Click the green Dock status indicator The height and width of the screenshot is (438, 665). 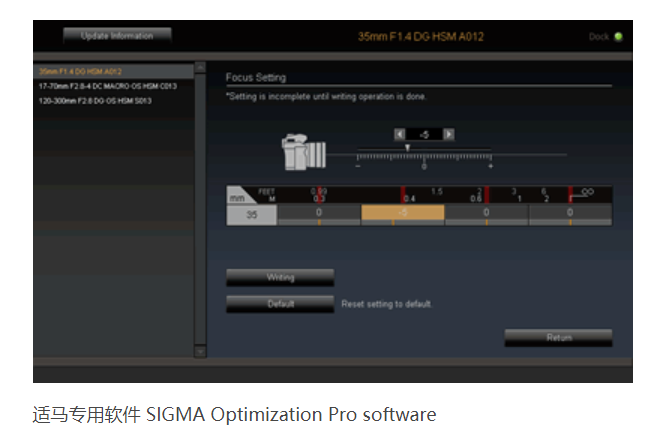click(x=618, y=36)
